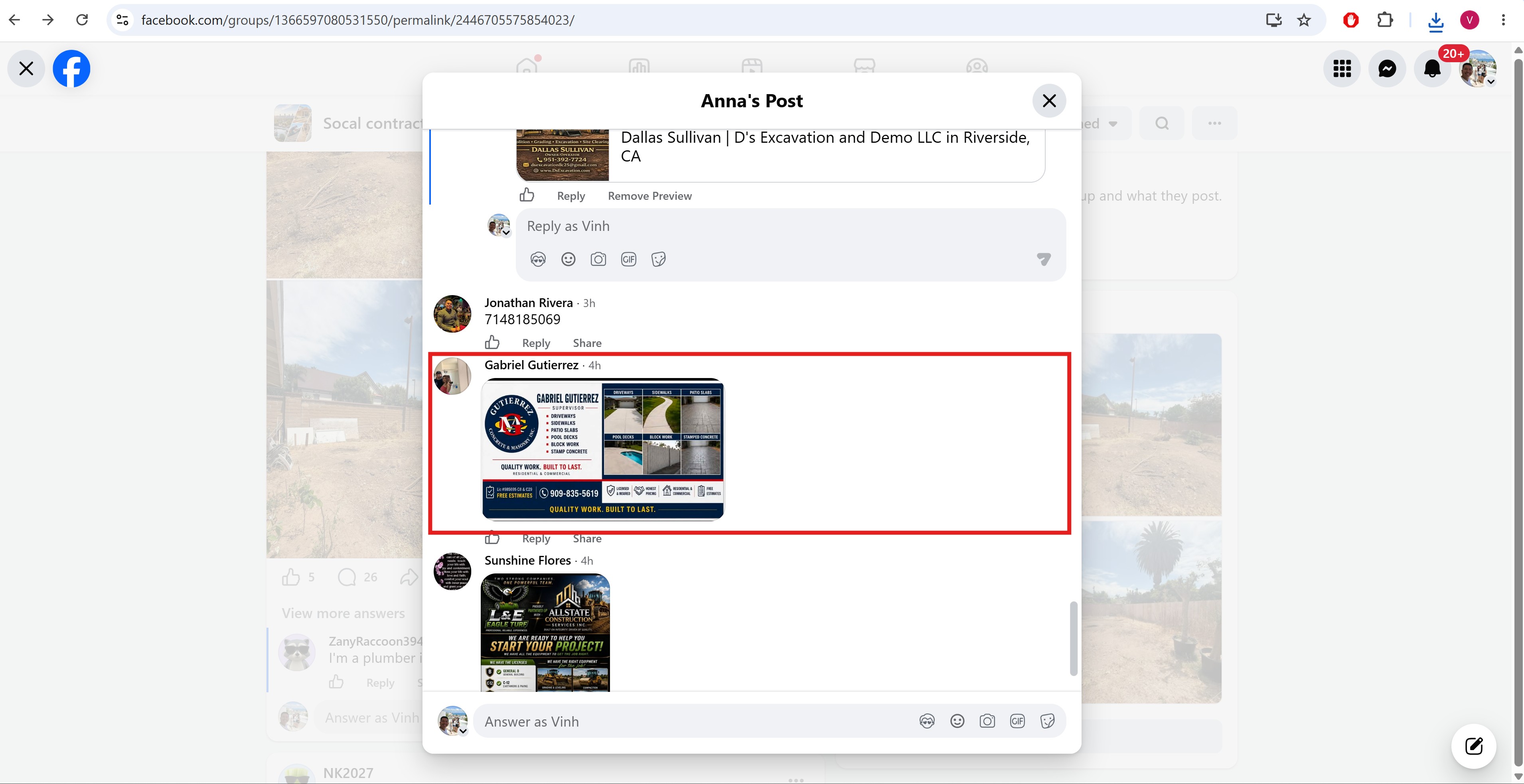Like the background post showing 5 likes
The height and width of the screenshot is (784, 1524).
[x=291, y=577]
